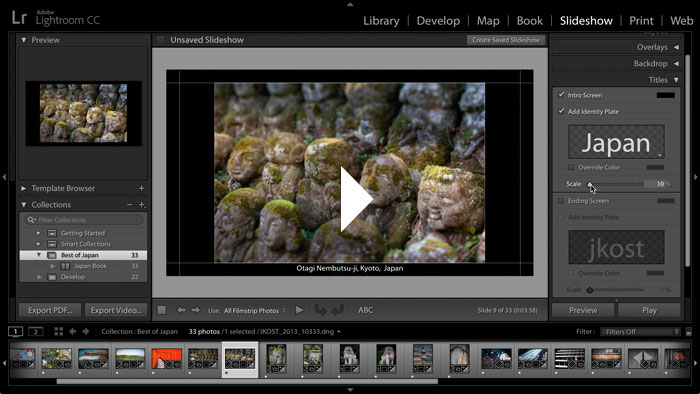
Task: Rotate adornment clockwise icon
Action: (338, 310)
